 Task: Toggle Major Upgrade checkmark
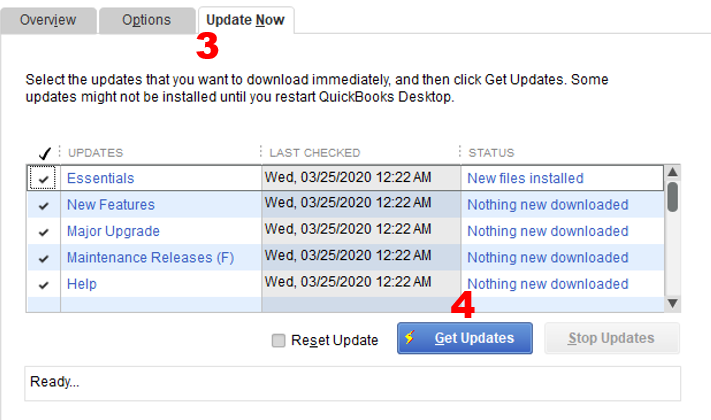[43, 231]
